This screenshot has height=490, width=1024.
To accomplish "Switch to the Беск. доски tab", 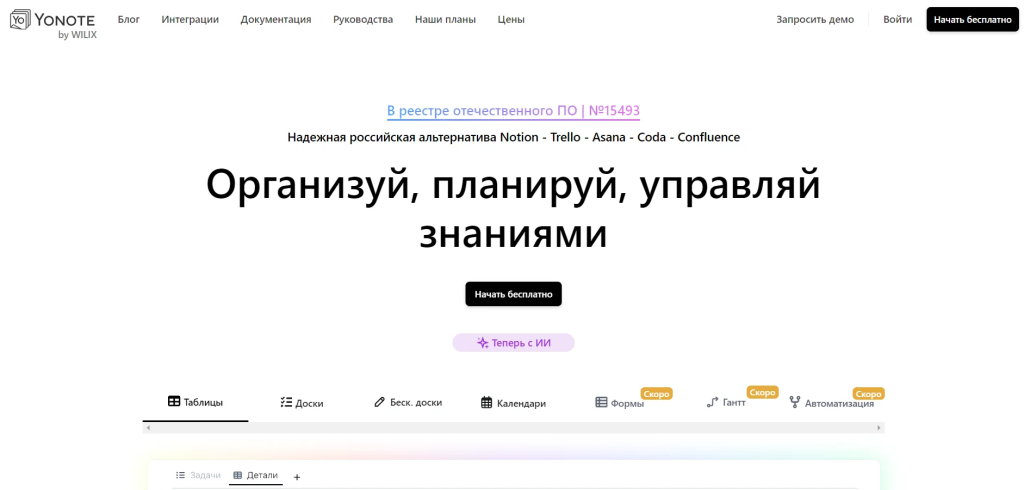I will [x=408, y=402].
